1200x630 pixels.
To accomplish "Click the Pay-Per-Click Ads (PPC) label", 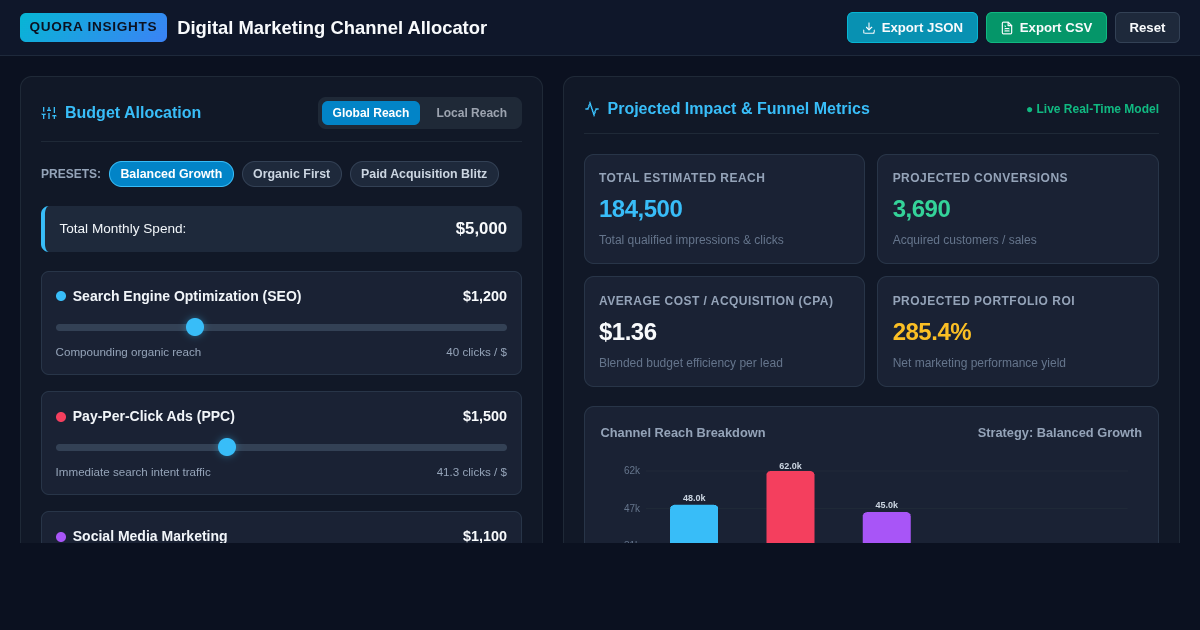I will pos(154,416).
